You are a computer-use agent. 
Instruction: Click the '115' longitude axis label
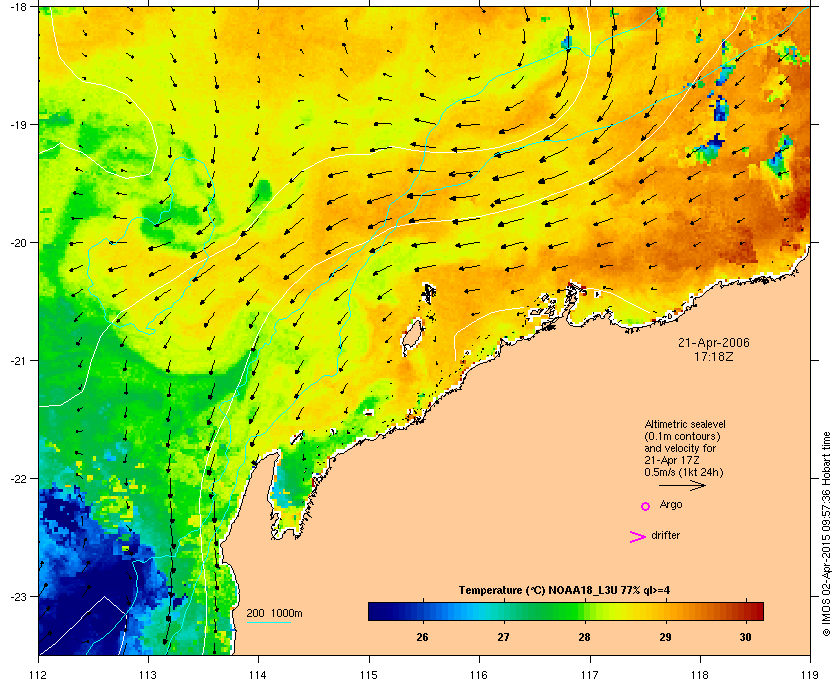point(369,675)
